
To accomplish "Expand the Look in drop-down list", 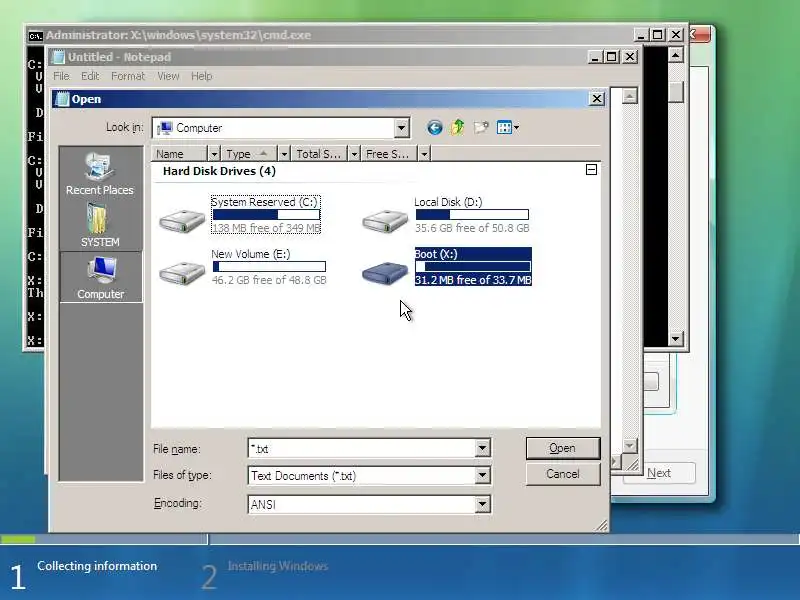I will (x=402, y=128).
